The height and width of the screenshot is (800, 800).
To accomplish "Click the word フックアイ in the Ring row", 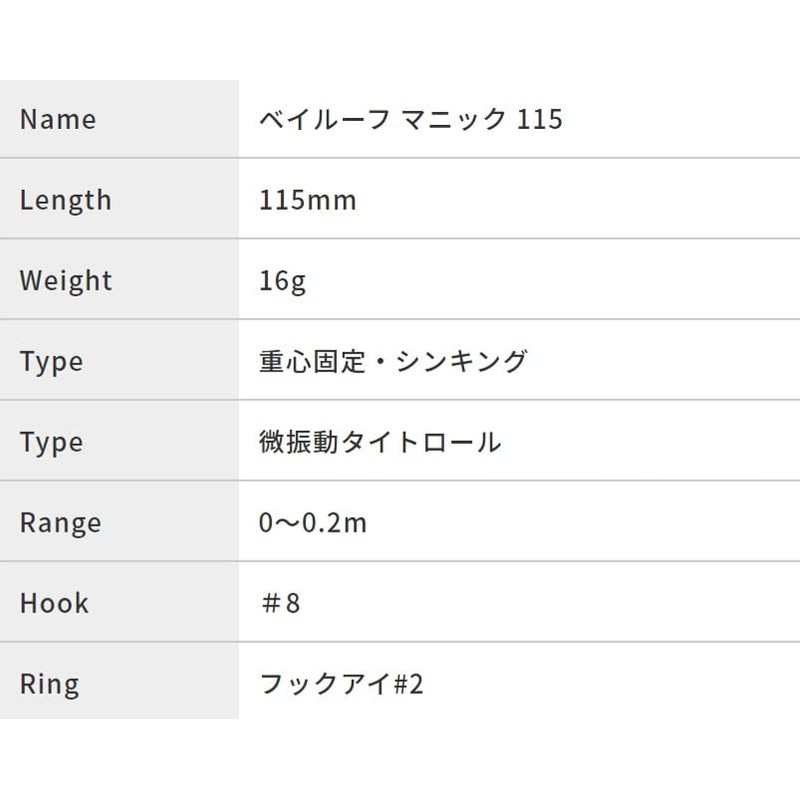I will pyautogui.click(x=320, y=684).
